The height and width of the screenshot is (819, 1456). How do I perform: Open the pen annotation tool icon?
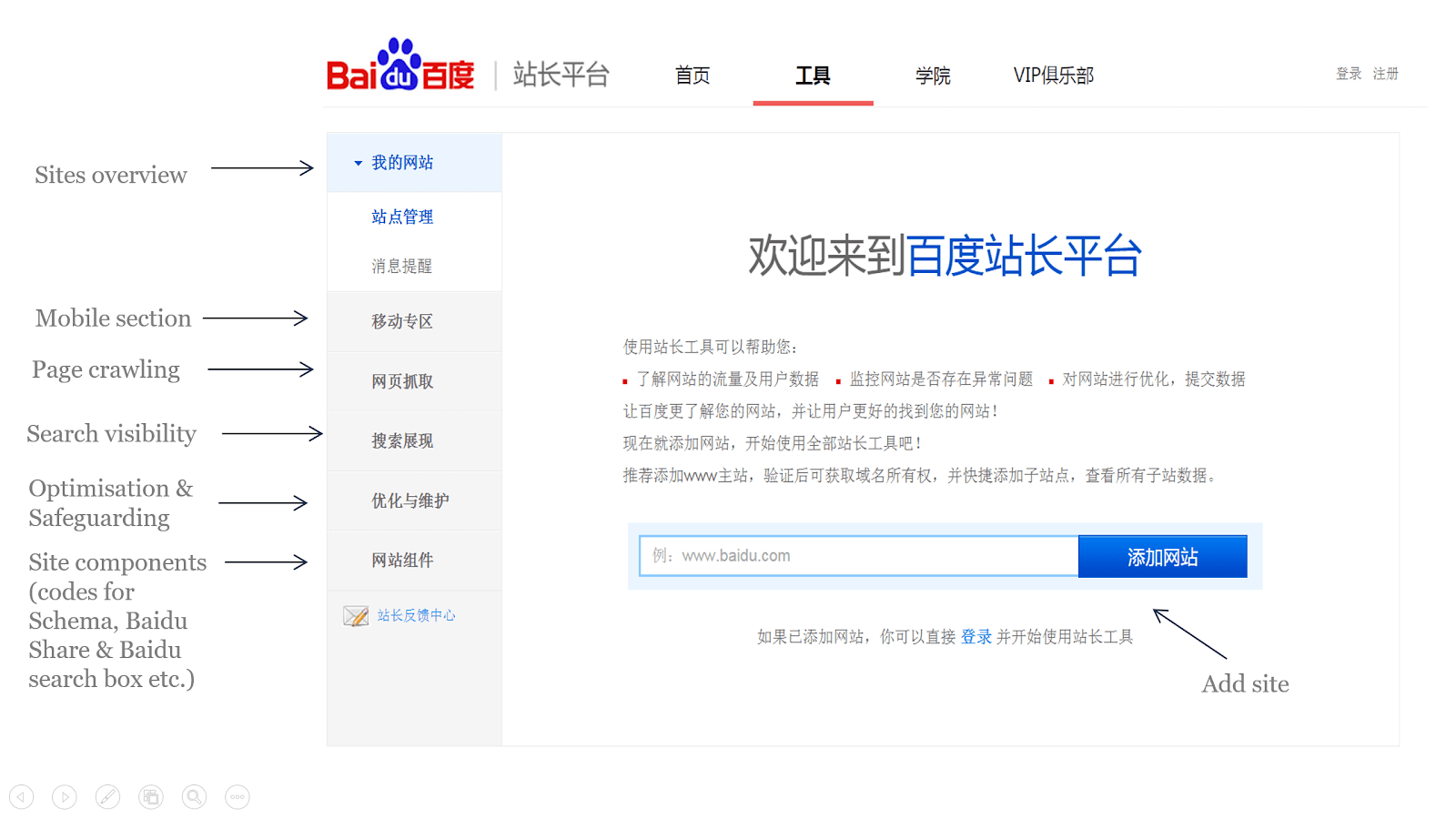point(107,797)
